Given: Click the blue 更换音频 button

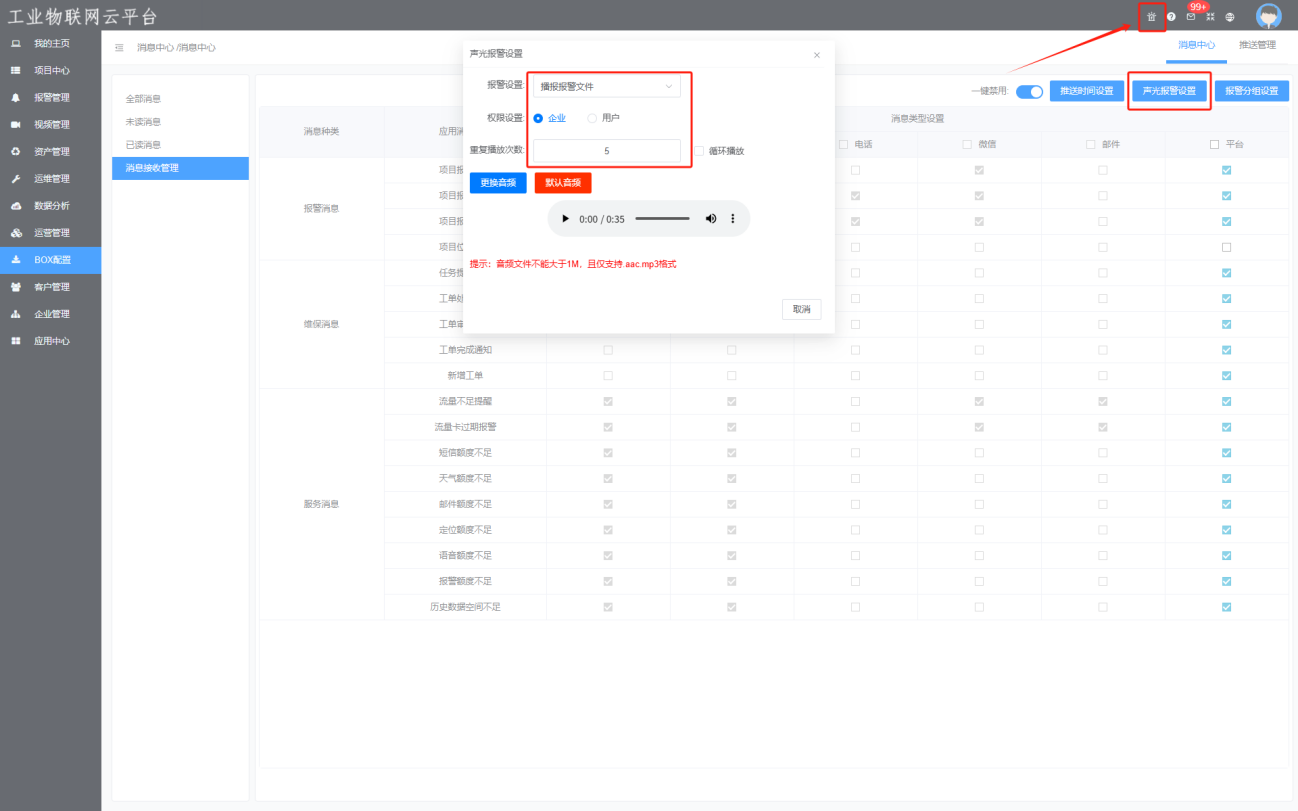Looking at the screenshot, I should [x=498, y=183].
